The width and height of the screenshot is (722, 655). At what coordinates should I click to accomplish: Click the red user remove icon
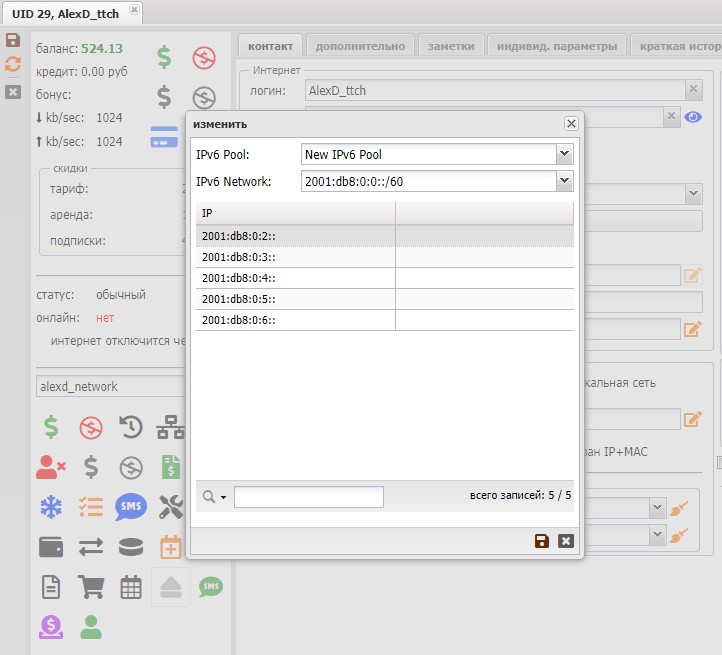click(51, 467)
